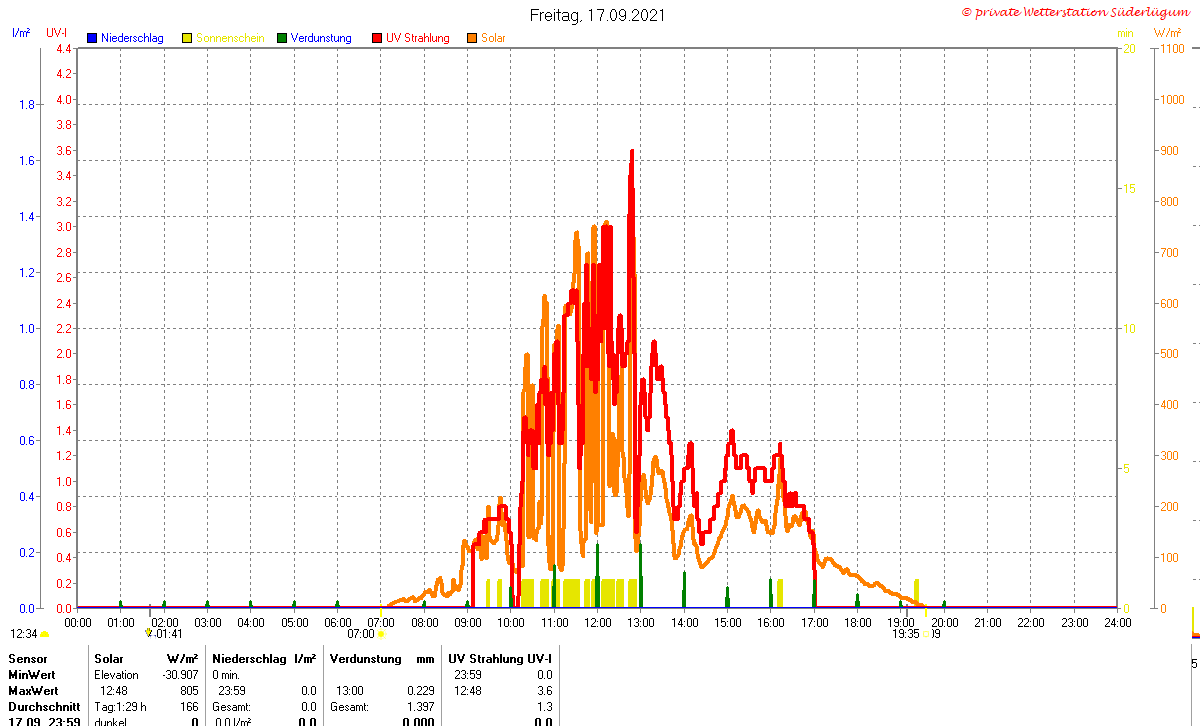
Task: Click the green Verdunstung legend swatch
Action: tap(282, 38)
